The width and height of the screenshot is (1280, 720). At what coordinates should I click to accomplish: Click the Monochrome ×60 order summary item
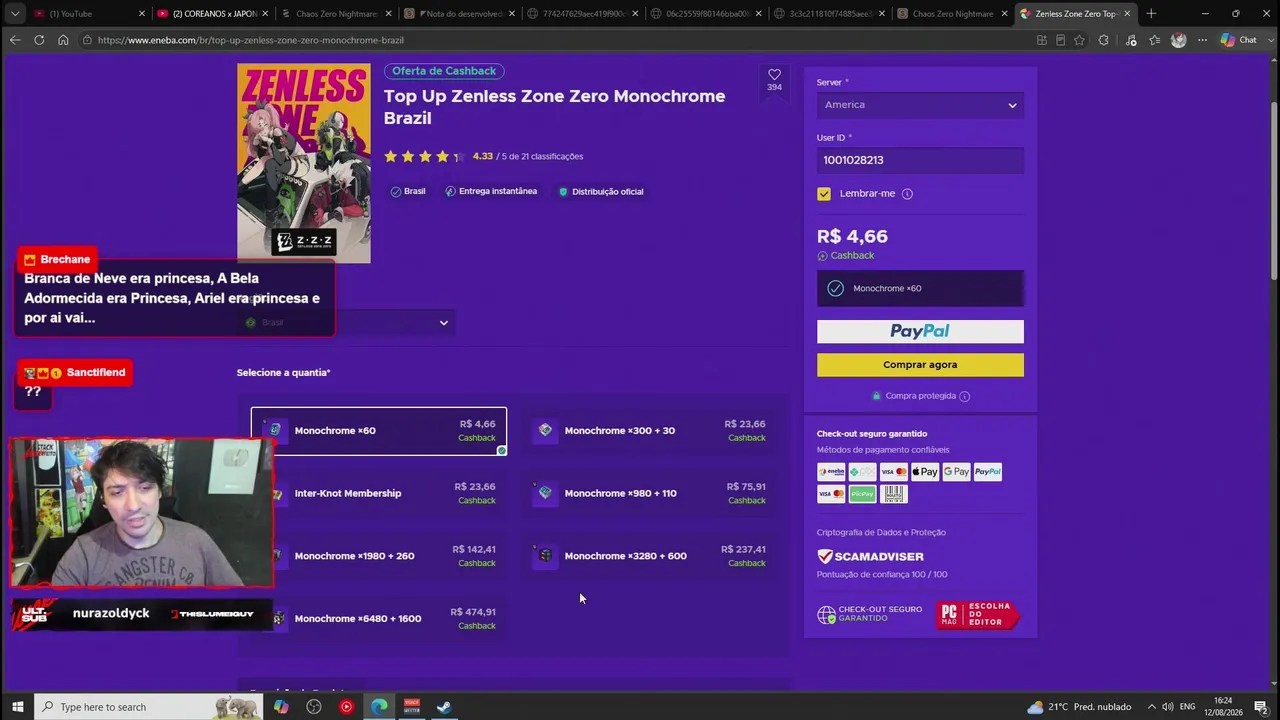920,288
